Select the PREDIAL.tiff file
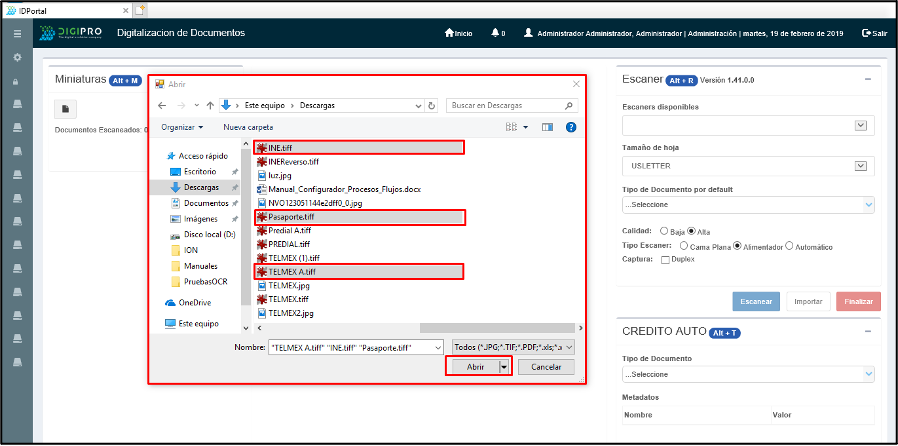The width and height of the screenshot is (898, 446). (288, 243)
